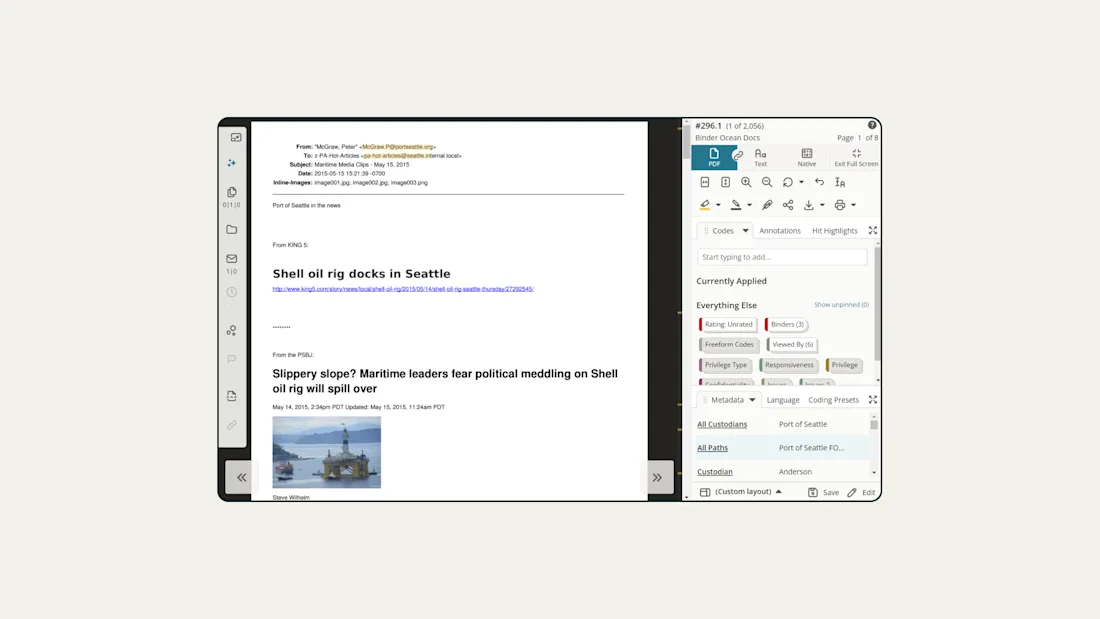
Task: Click the sparkle AI assistant icon
Action: pyautogui.click(x=232, y=163)
